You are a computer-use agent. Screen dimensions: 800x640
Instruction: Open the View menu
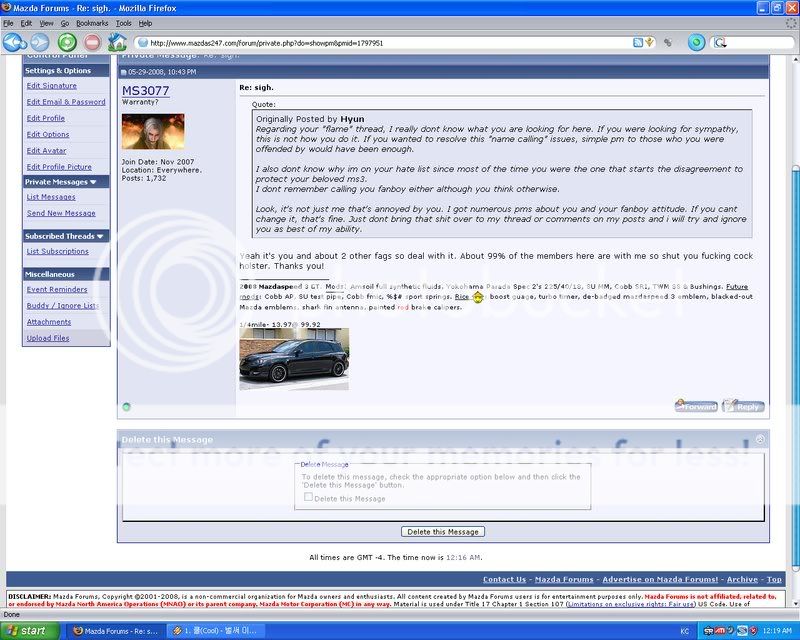coord(46,23)
